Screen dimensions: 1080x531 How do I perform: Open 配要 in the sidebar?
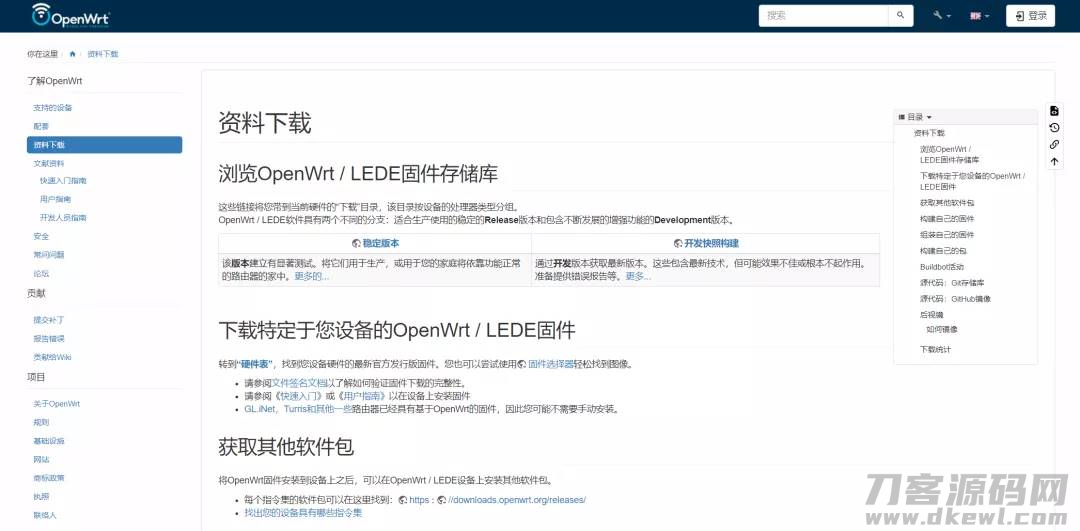(41, 126)
